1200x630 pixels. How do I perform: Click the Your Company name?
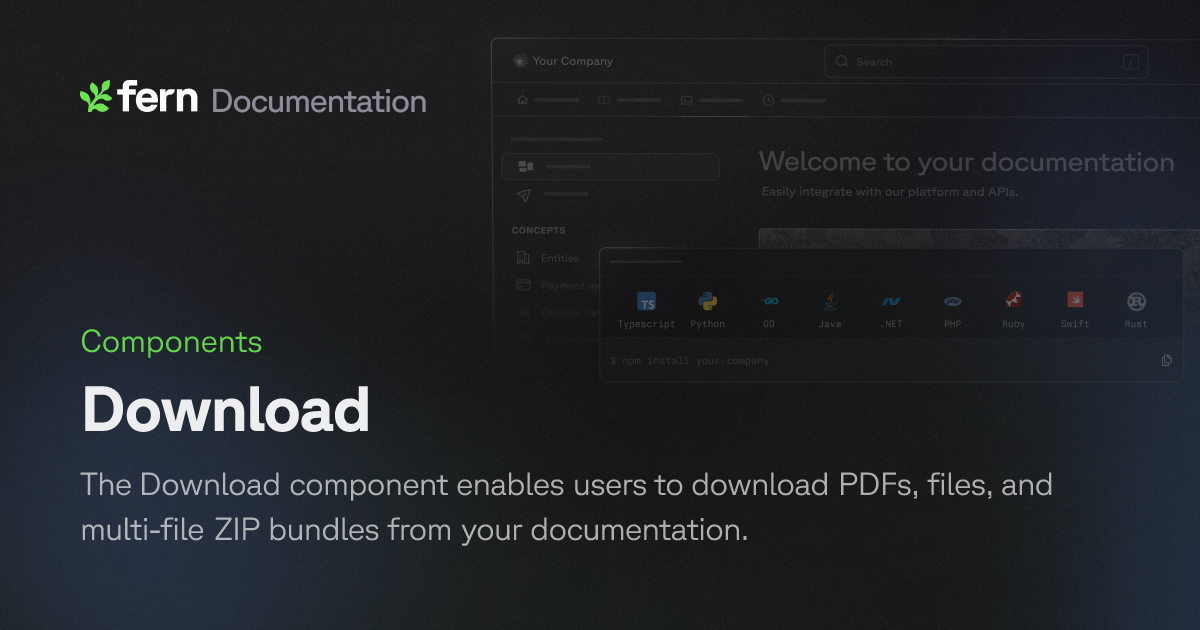pos(573,61)
